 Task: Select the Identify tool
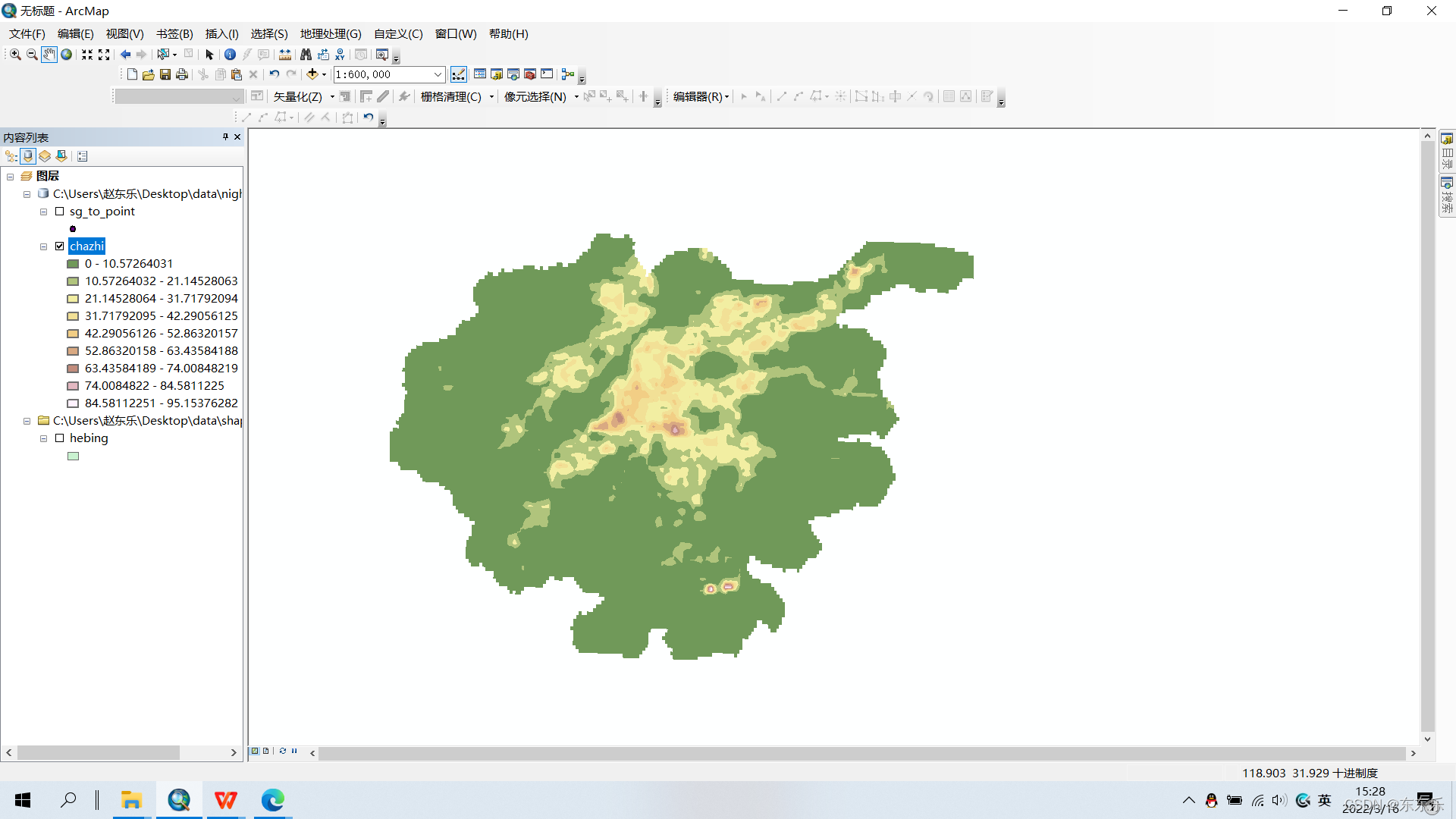(x=230, y=55)
